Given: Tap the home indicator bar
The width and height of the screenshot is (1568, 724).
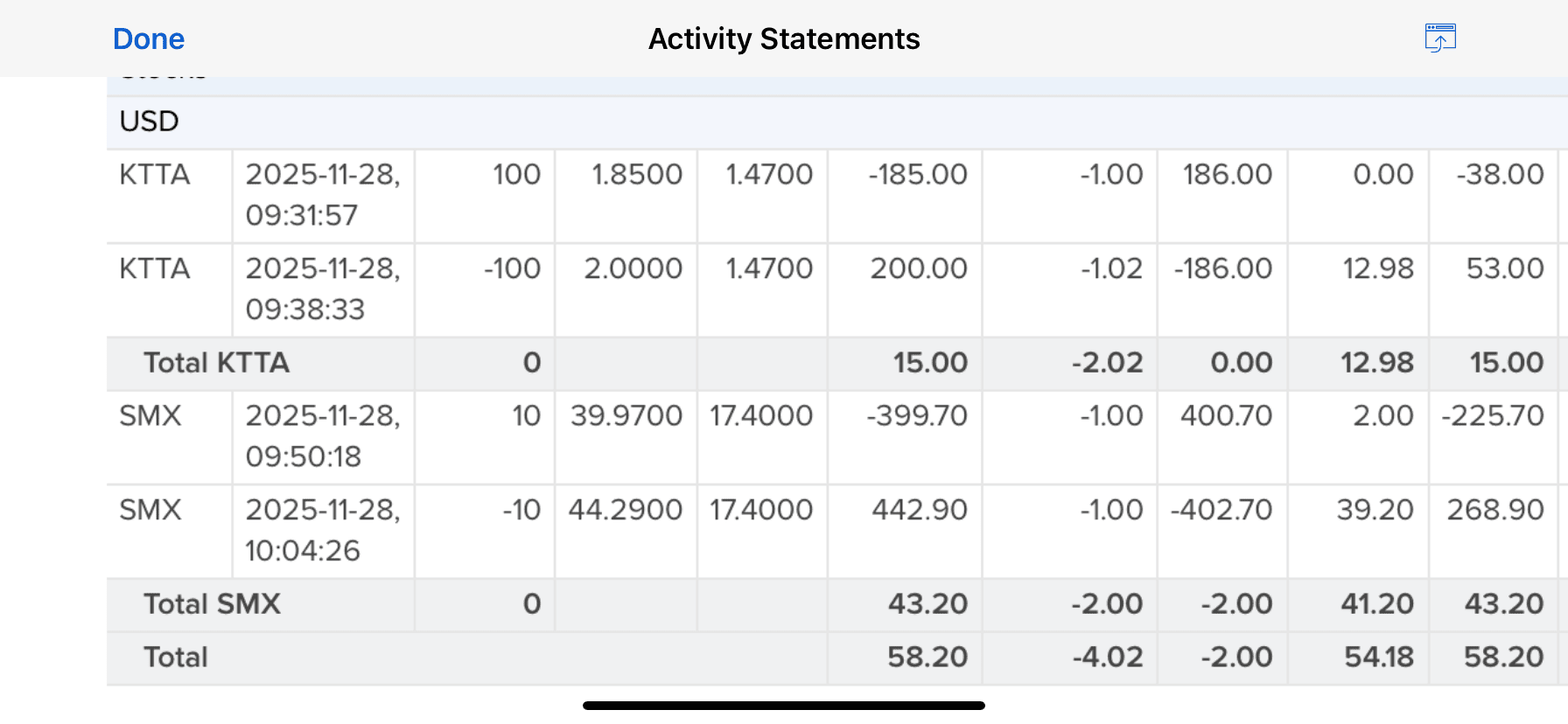Looking at the screenshot, I should 784,706.
